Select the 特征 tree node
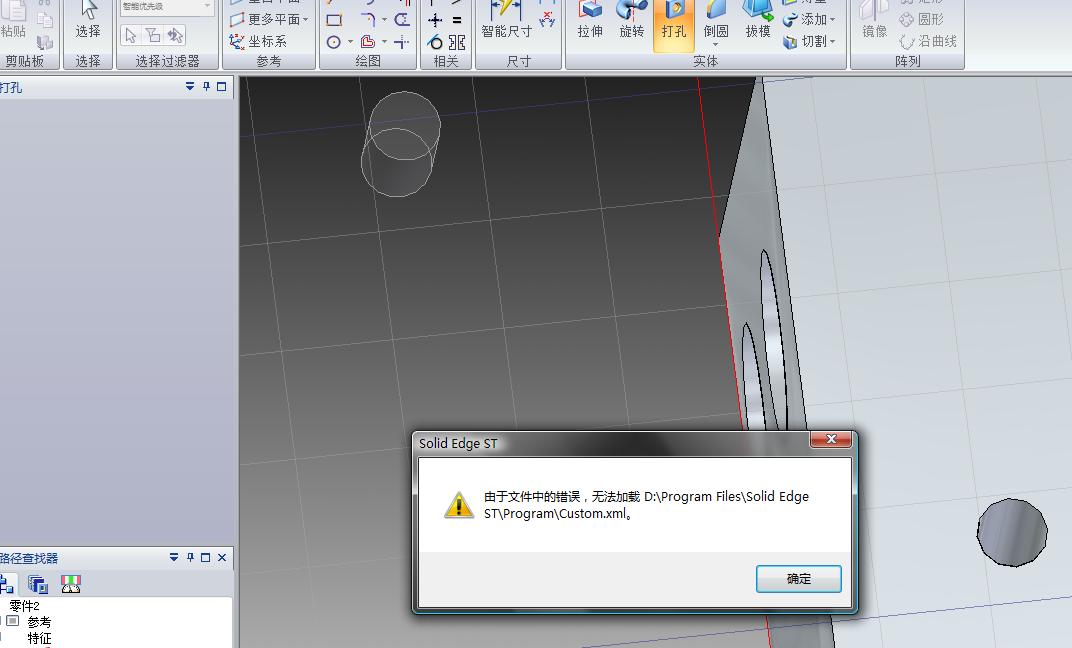 tap(39, 638)
